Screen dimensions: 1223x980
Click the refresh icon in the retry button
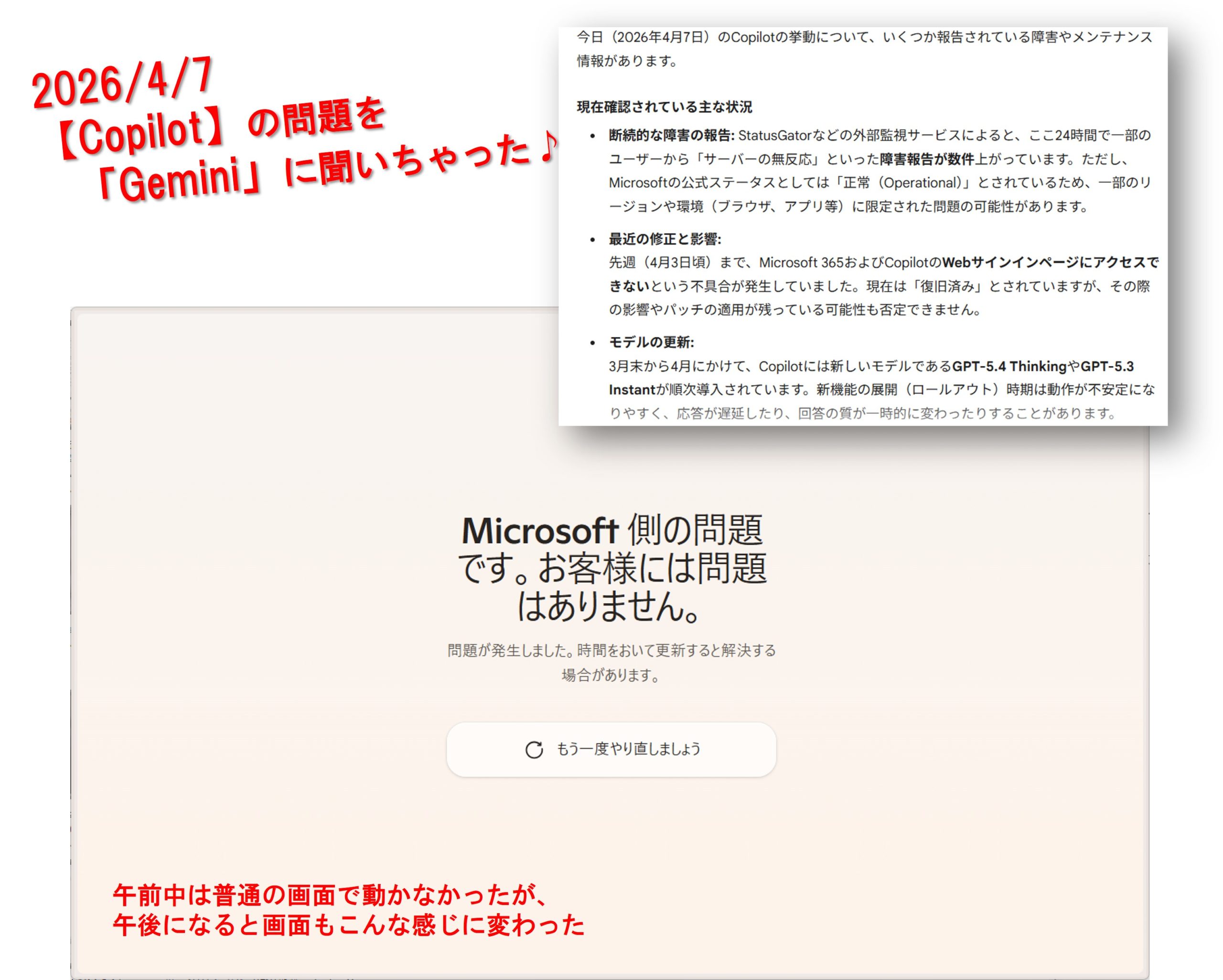534,750
